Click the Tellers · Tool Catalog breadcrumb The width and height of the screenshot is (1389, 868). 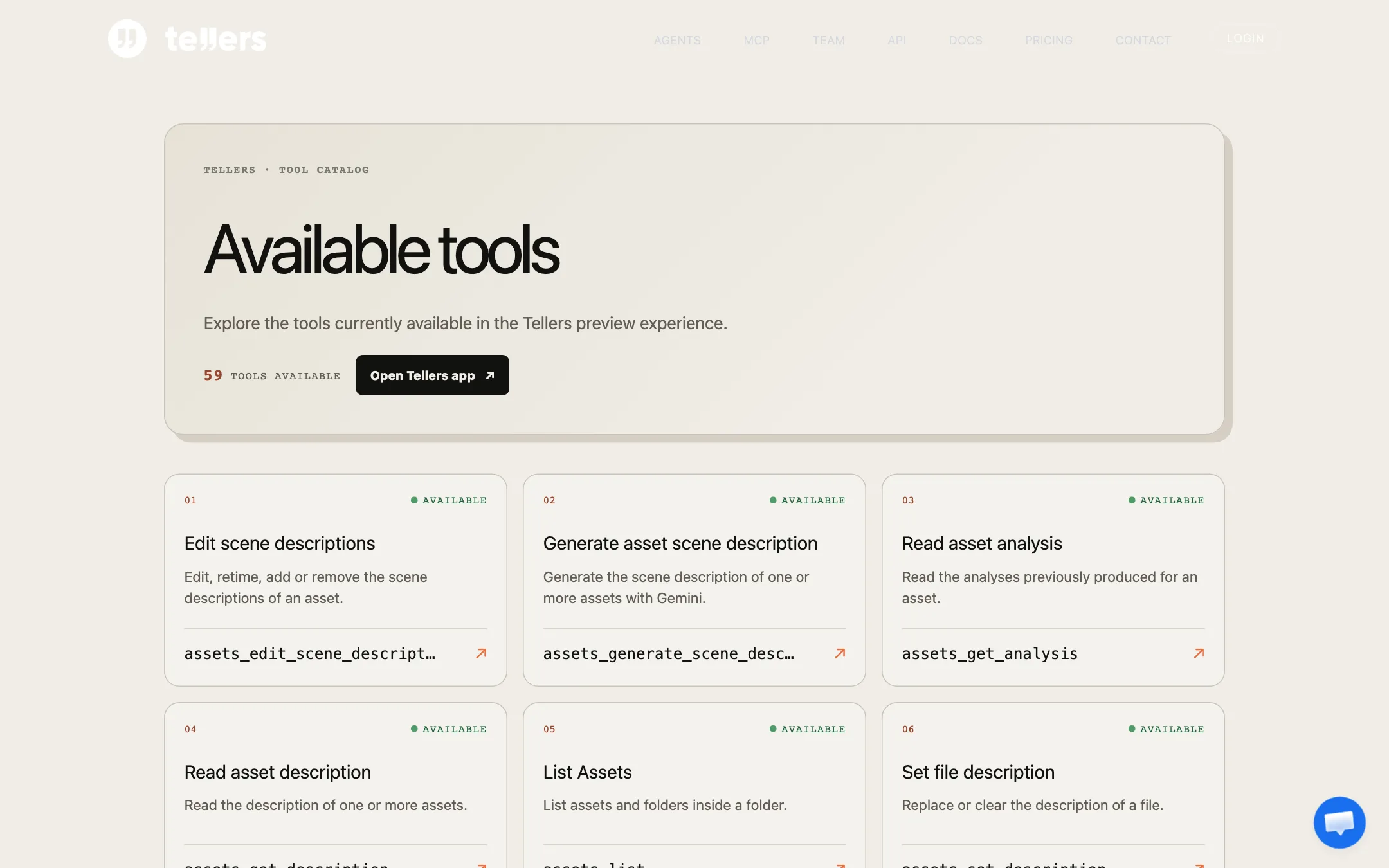click(286, 170)
